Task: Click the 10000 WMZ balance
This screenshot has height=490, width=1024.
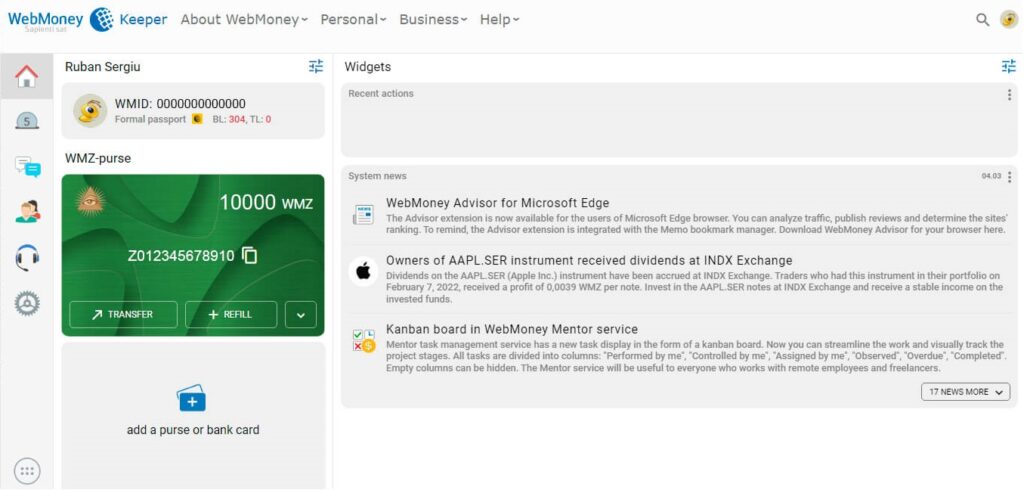Action: (266, 203)
